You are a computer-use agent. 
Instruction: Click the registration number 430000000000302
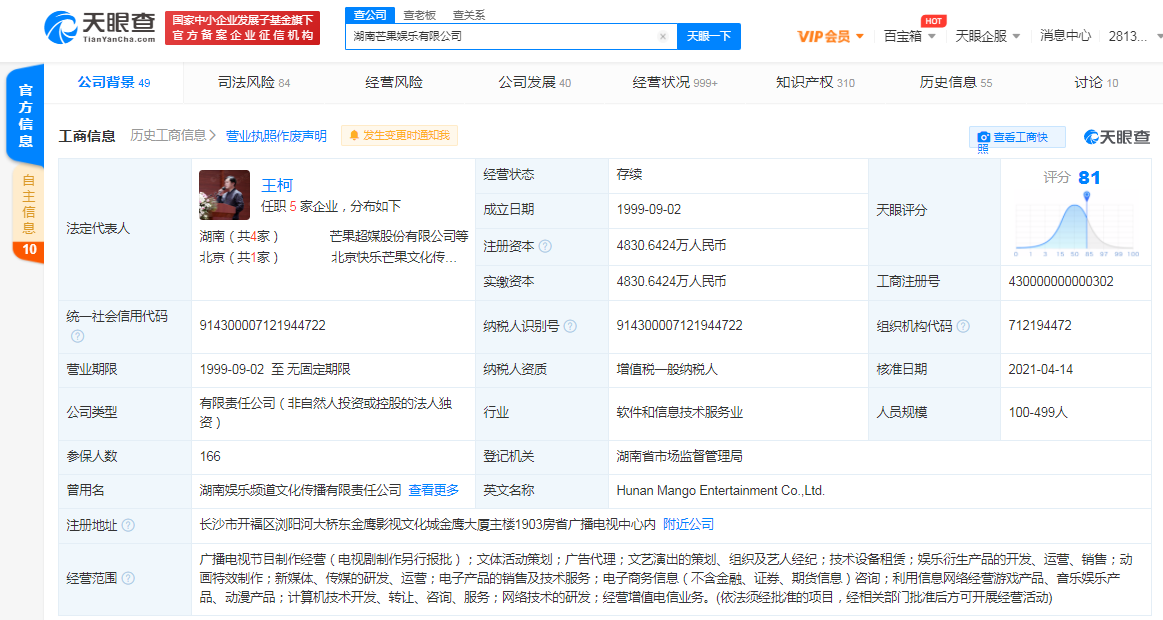(1061, 282)
